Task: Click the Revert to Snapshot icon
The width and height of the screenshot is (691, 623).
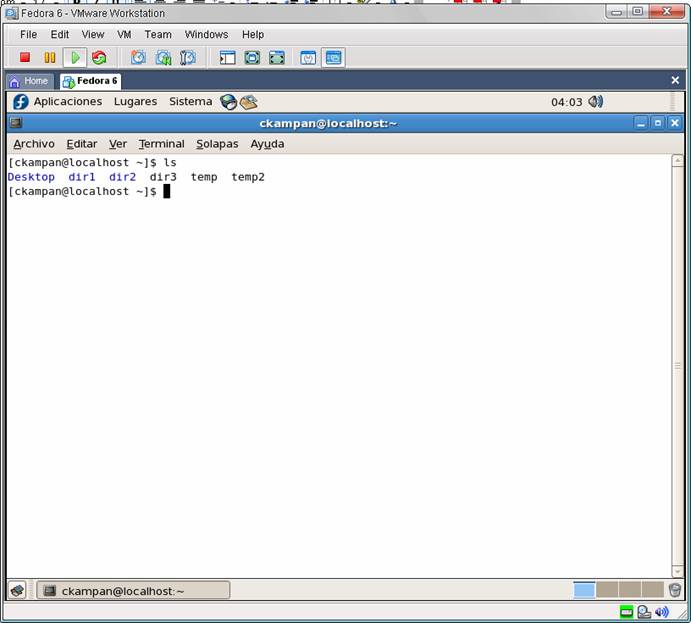Action: click(163, 57)
